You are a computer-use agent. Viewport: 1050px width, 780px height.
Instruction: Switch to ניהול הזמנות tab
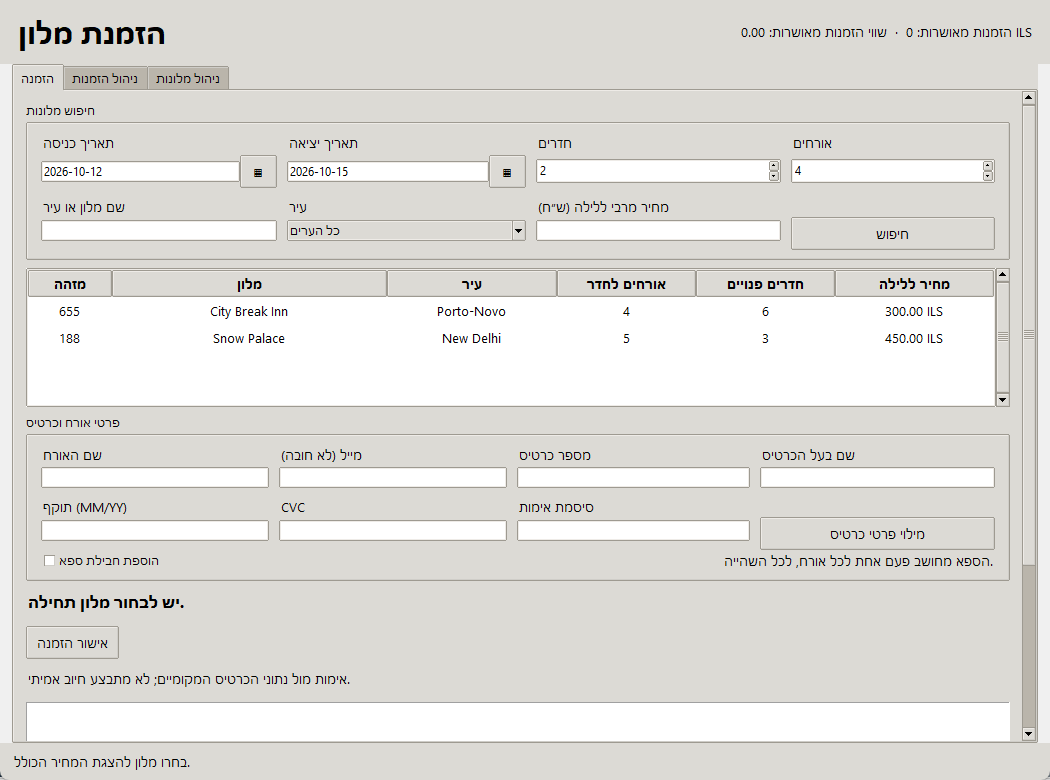pos(105,78)
